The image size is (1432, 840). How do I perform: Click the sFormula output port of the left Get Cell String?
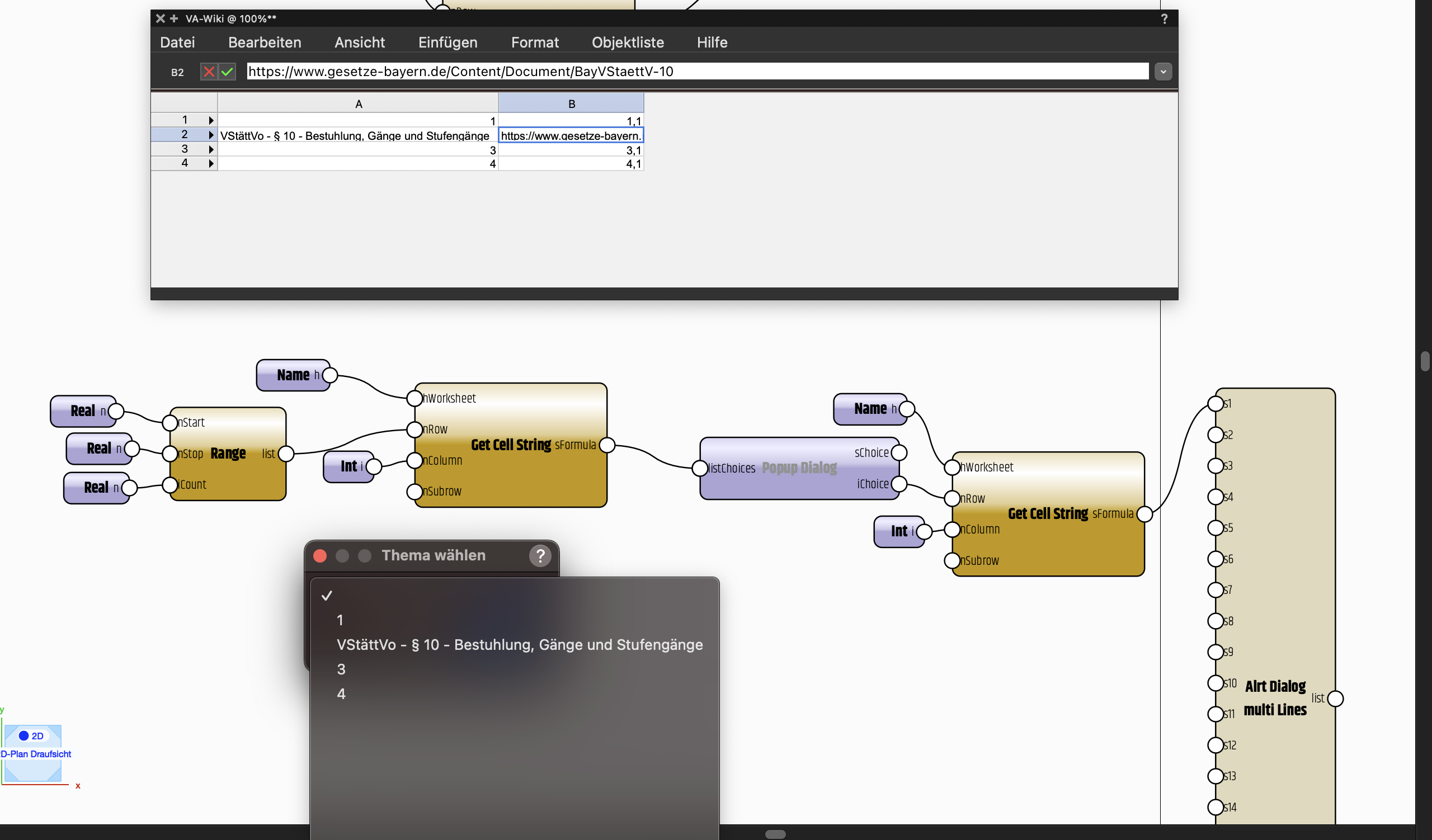(x=607, y=445)
